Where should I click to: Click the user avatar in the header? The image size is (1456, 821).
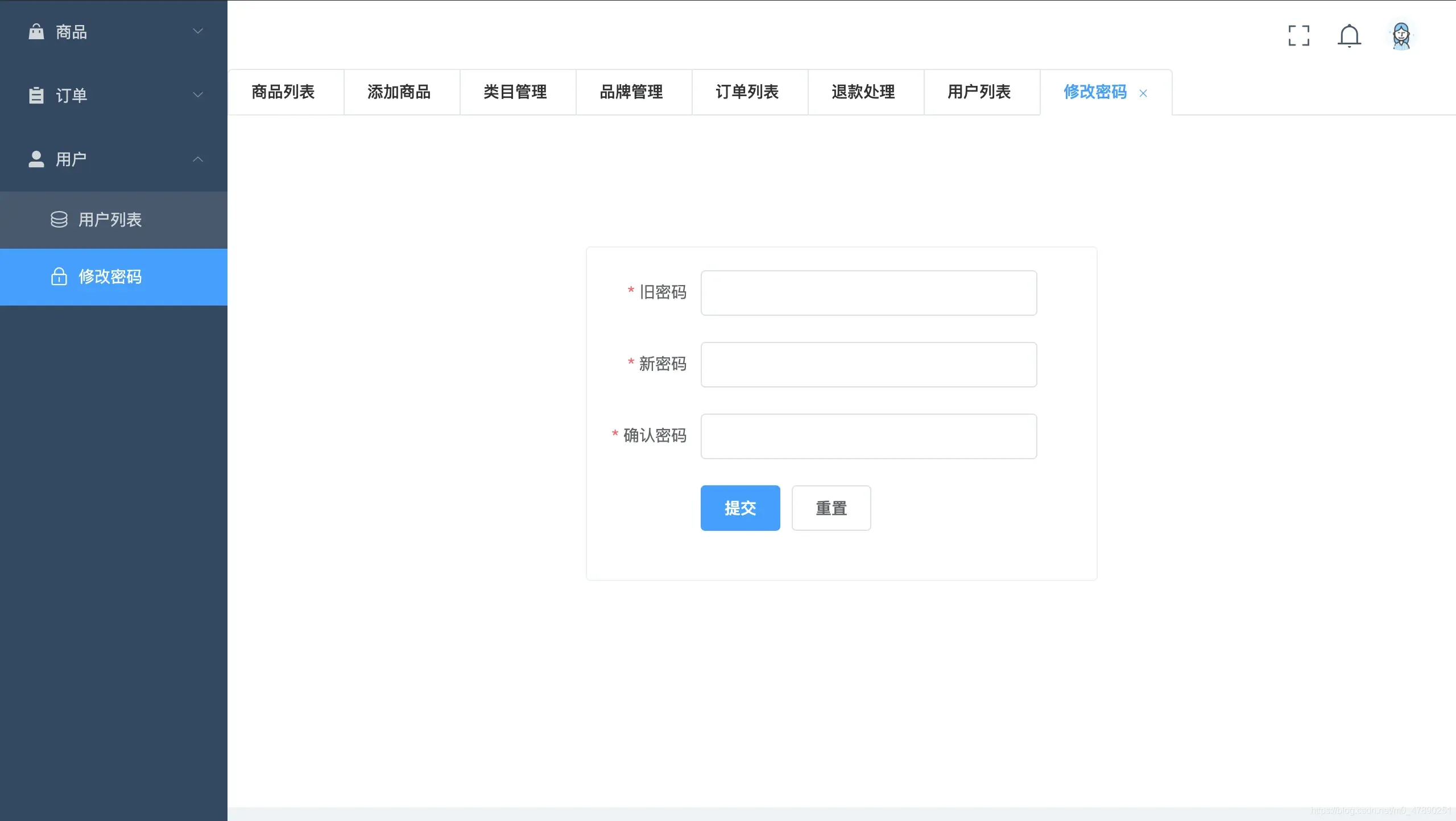point(1401,35)
